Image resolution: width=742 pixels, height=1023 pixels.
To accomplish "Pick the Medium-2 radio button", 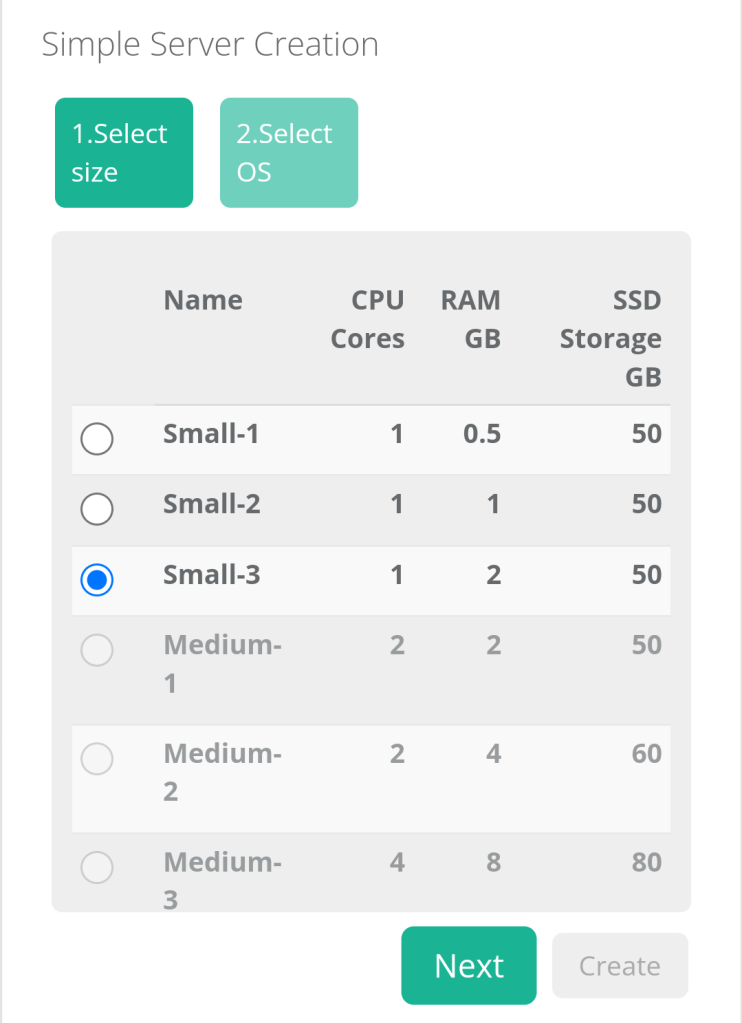I will coord(97,760).
